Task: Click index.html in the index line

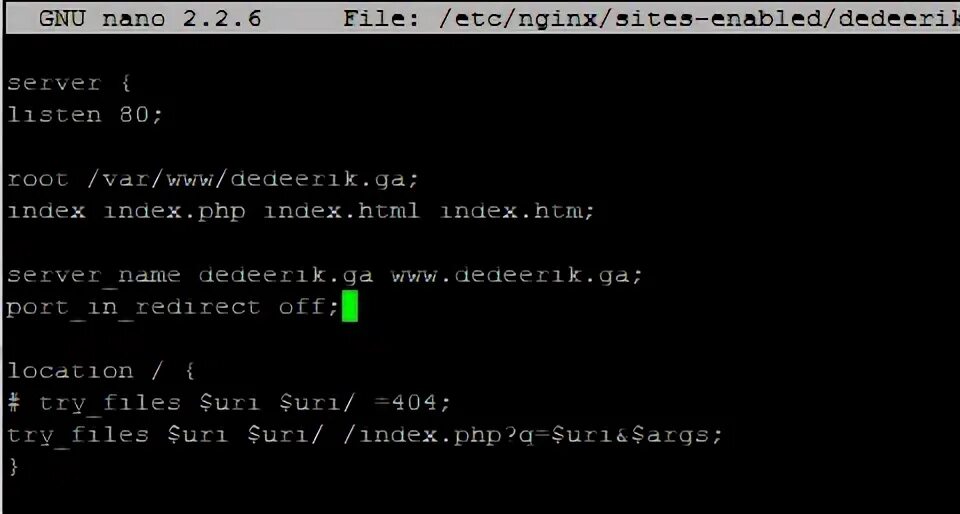Action: point(342,211)
